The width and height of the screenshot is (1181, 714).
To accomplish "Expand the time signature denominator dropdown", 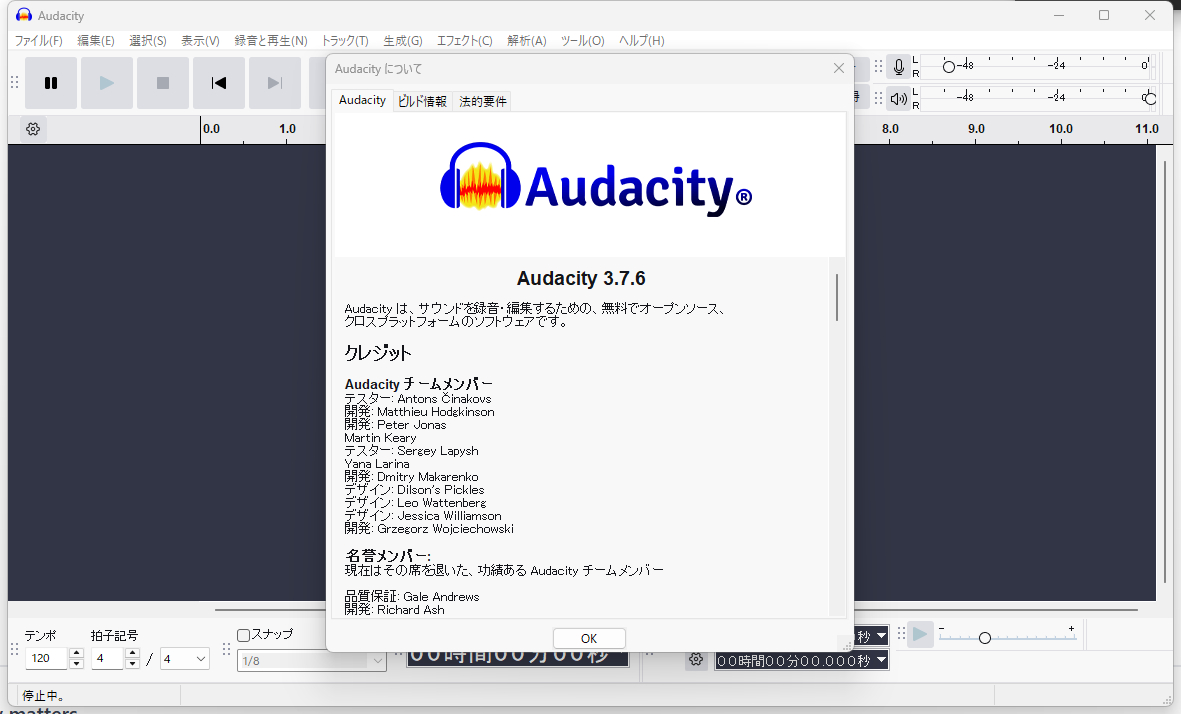I will coord(199,659).
